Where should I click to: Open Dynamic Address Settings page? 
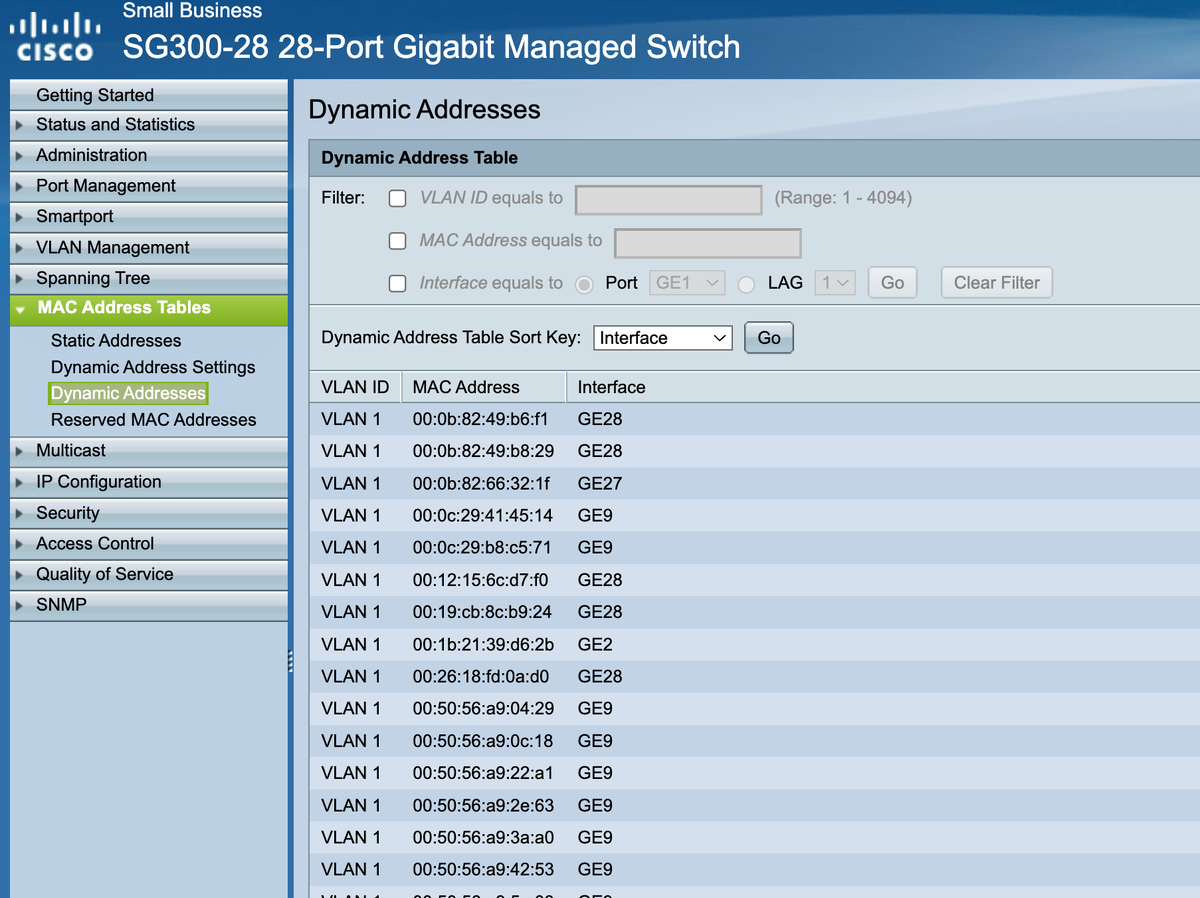153,367
